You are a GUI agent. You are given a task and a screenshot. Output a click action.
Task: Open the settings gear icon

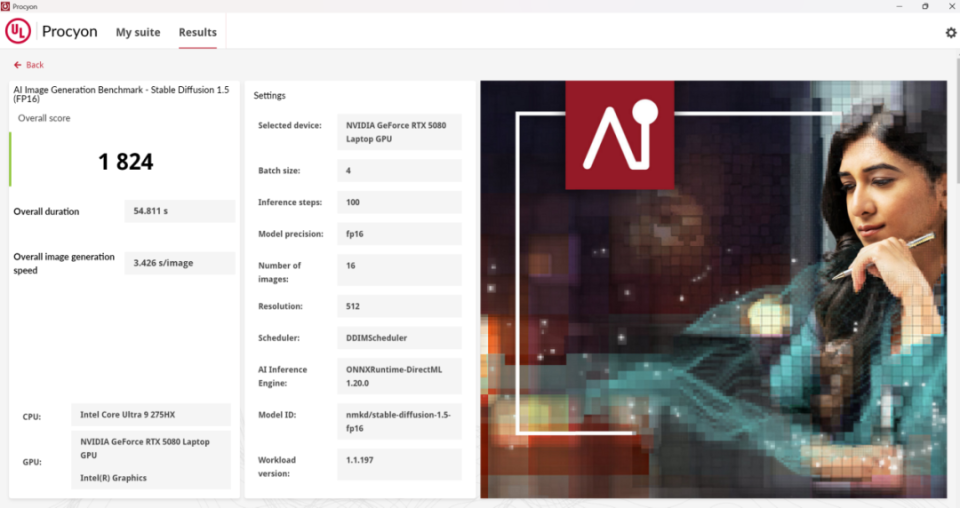[x=950, y=32]
